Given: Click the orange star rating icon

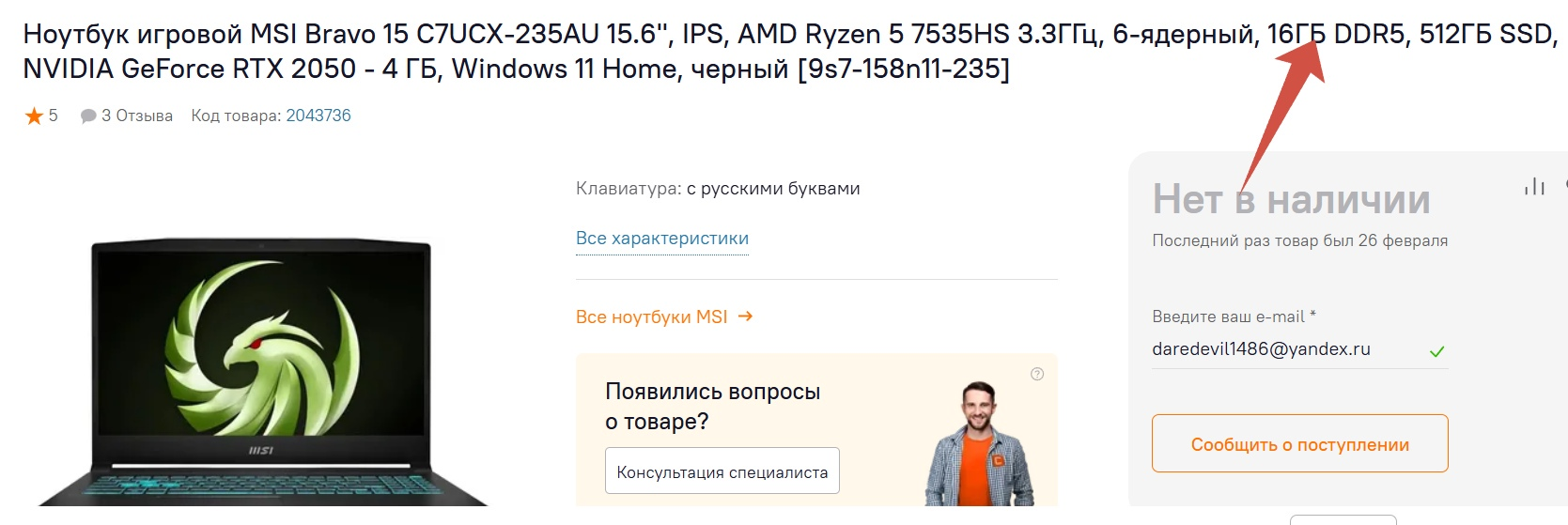Looking at the screenshot, I should [34, 116].
